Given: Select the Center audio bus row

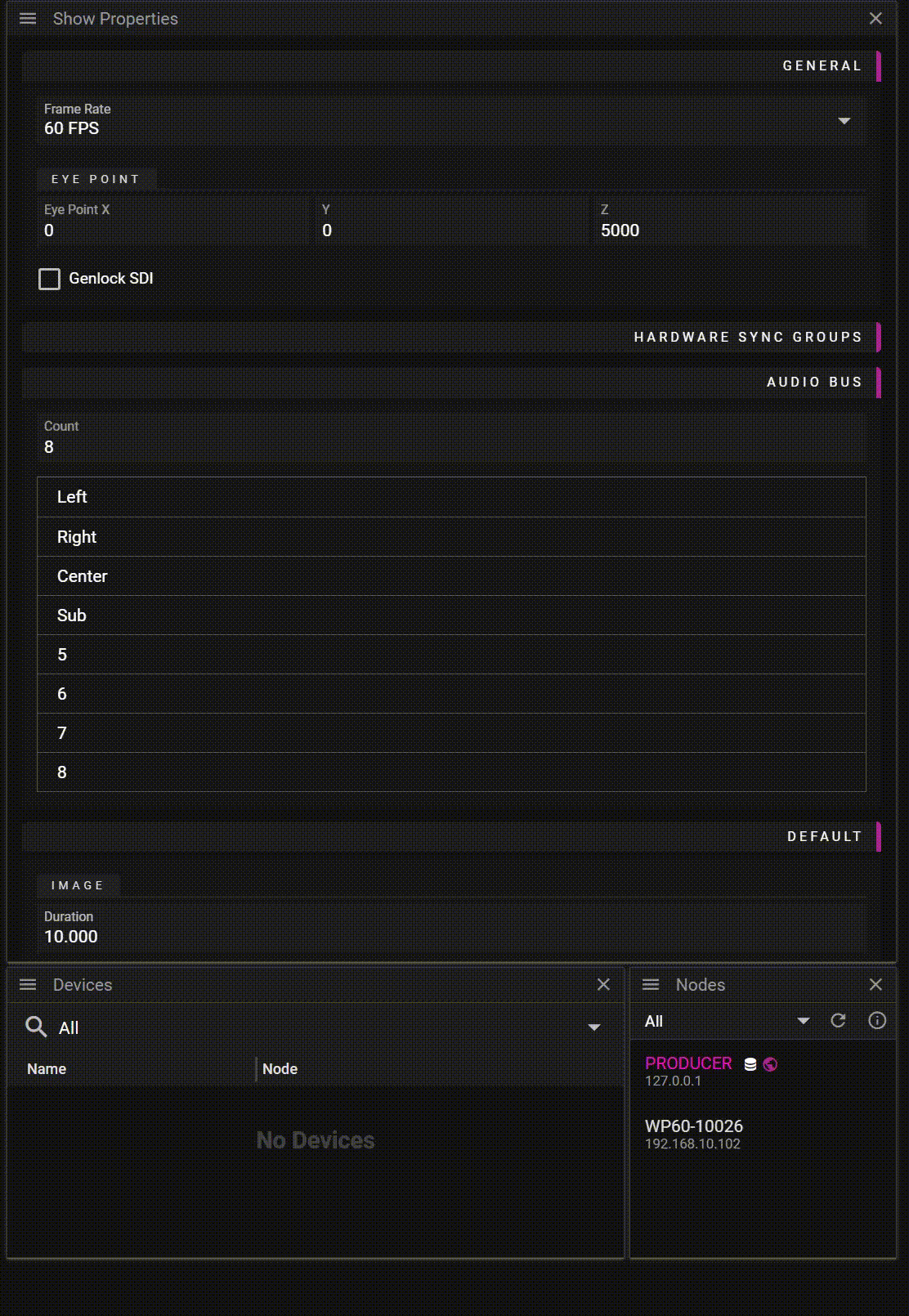Looking at the screenshot, I should pyautogui.click(x=450, y=576).
